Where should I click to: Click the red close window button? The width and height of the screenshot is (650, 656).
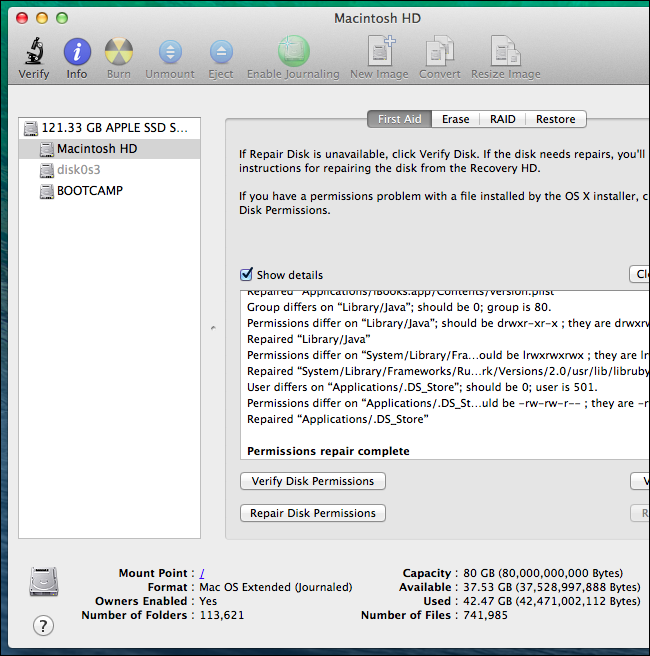(22, 18)
